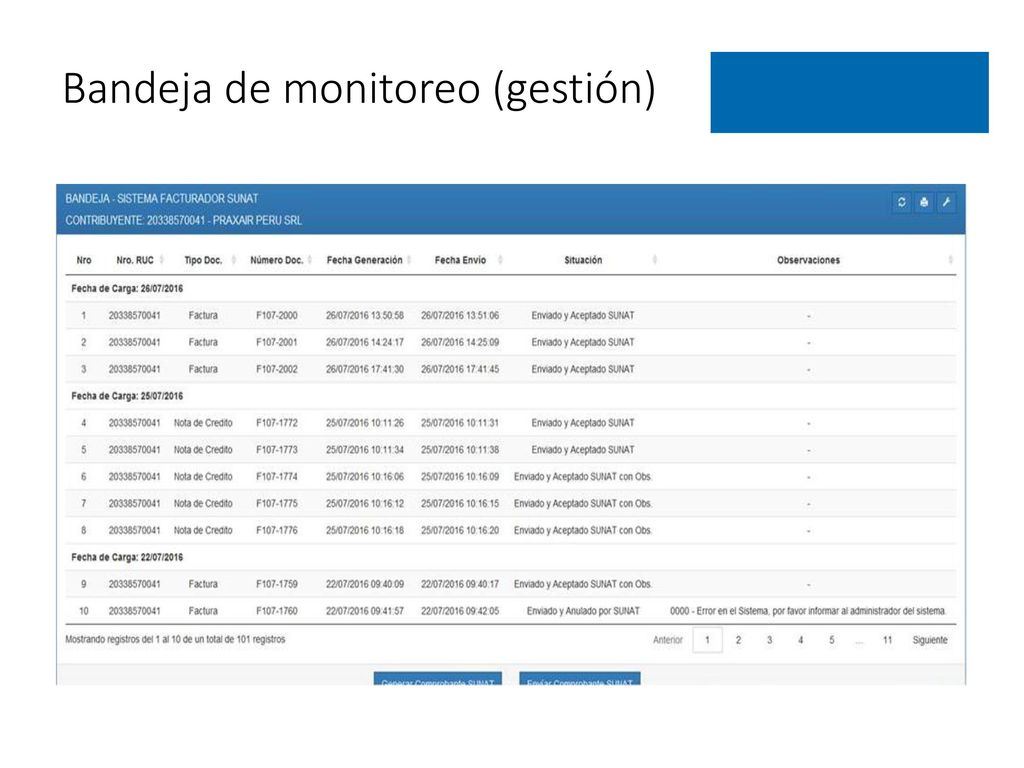Click generation date 25/07/2016 10:16:12
This screenshot has width=1024, height=768.
tap(365, 504)
